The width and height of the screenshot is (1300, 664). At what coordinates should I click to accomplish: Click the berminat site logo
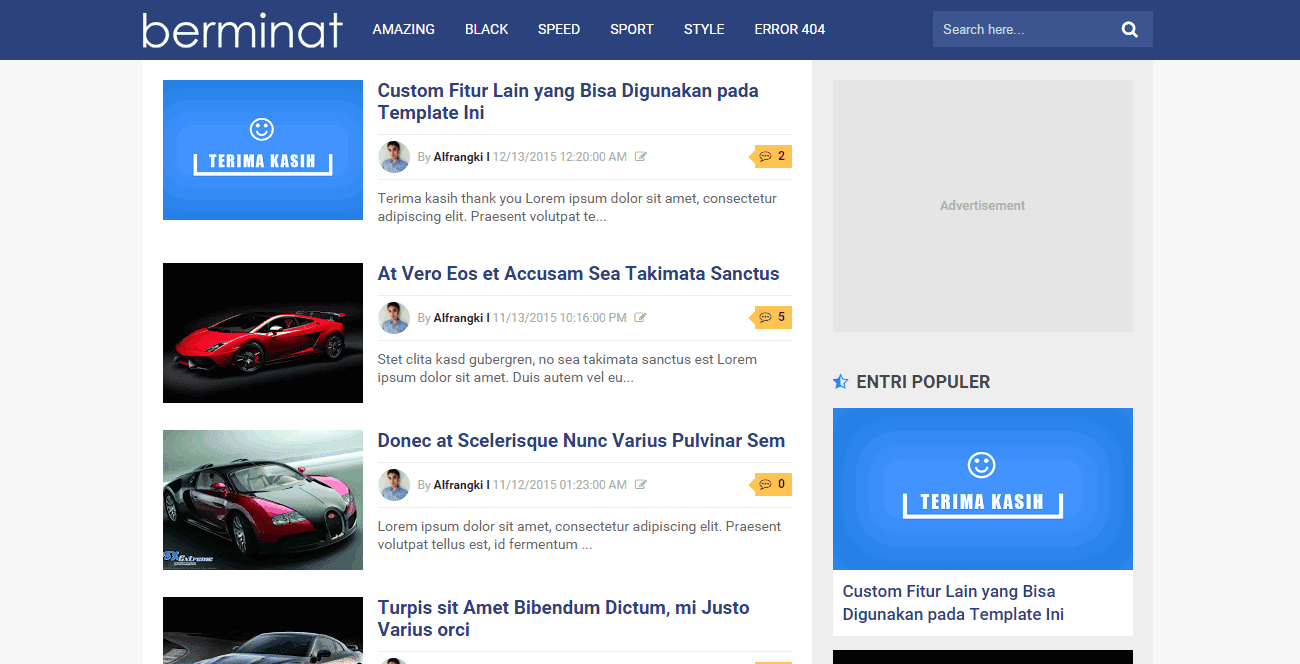tap(242, 30)
